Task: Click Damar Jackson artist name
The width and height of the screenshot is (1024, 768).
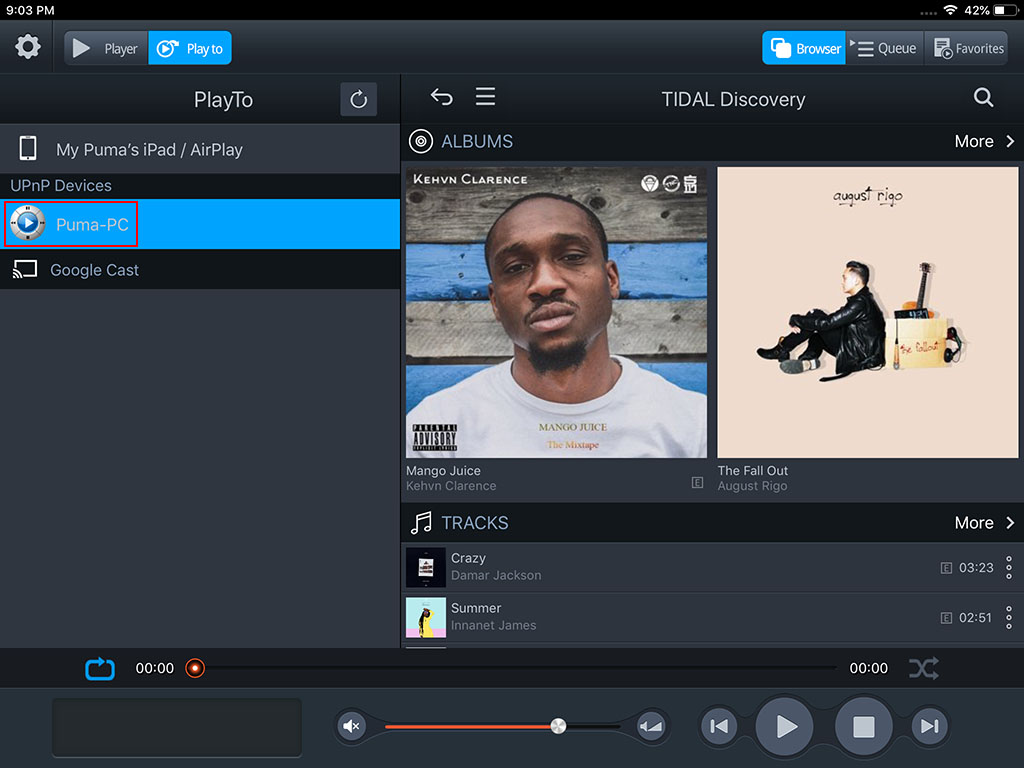Action: click(496, 575)
